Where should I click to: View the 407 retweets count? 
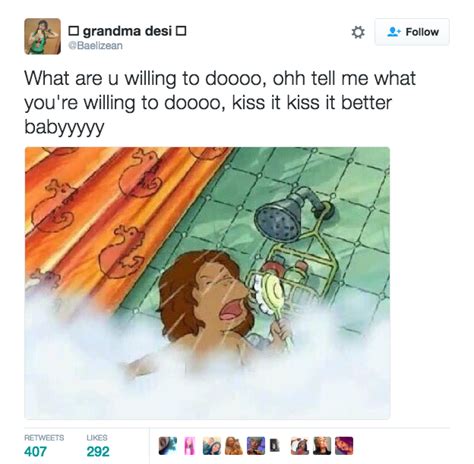(35, 452)
